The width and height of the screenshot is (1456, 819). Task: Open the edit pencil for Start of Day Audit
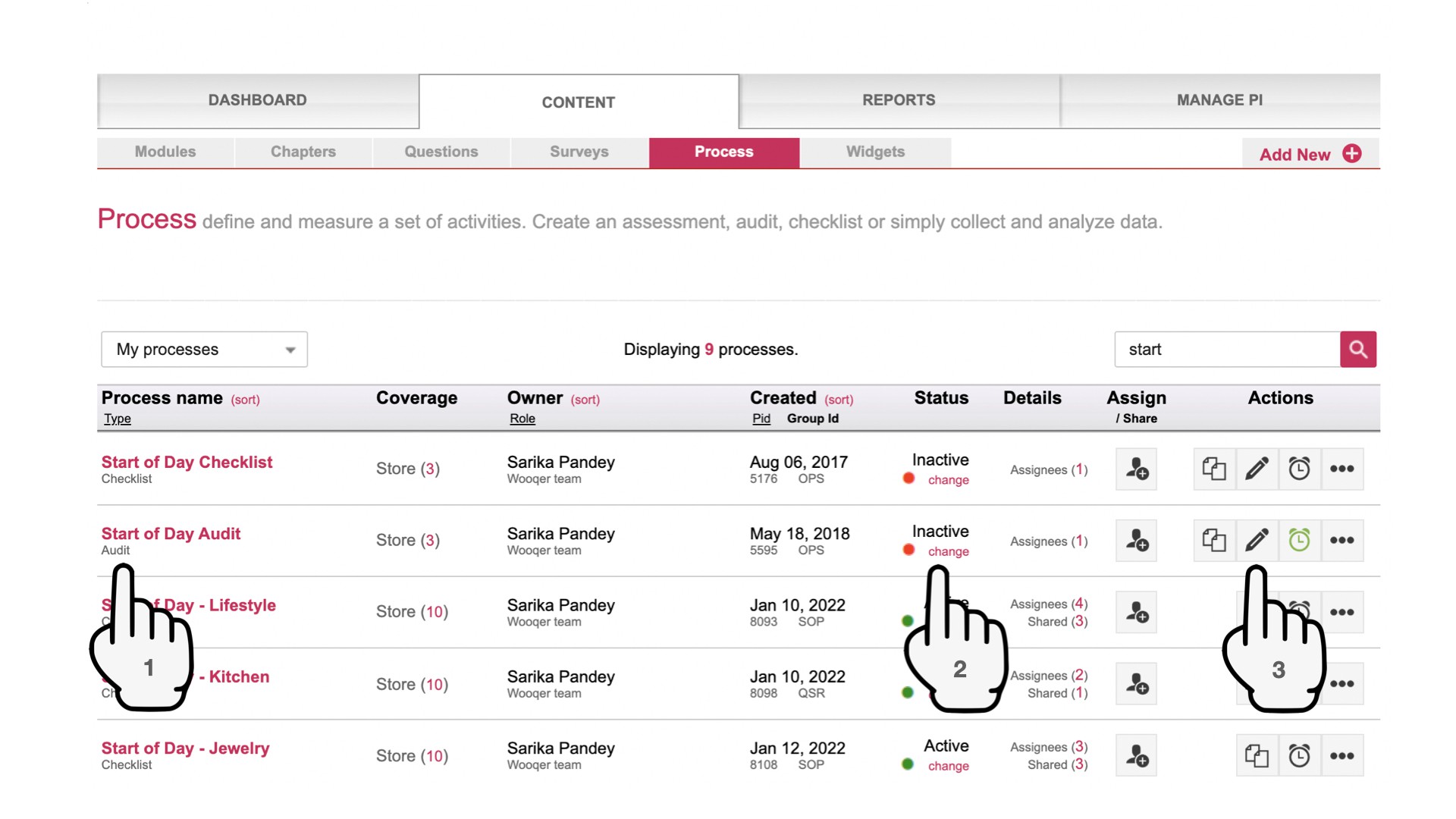(x=1257, y=541)
